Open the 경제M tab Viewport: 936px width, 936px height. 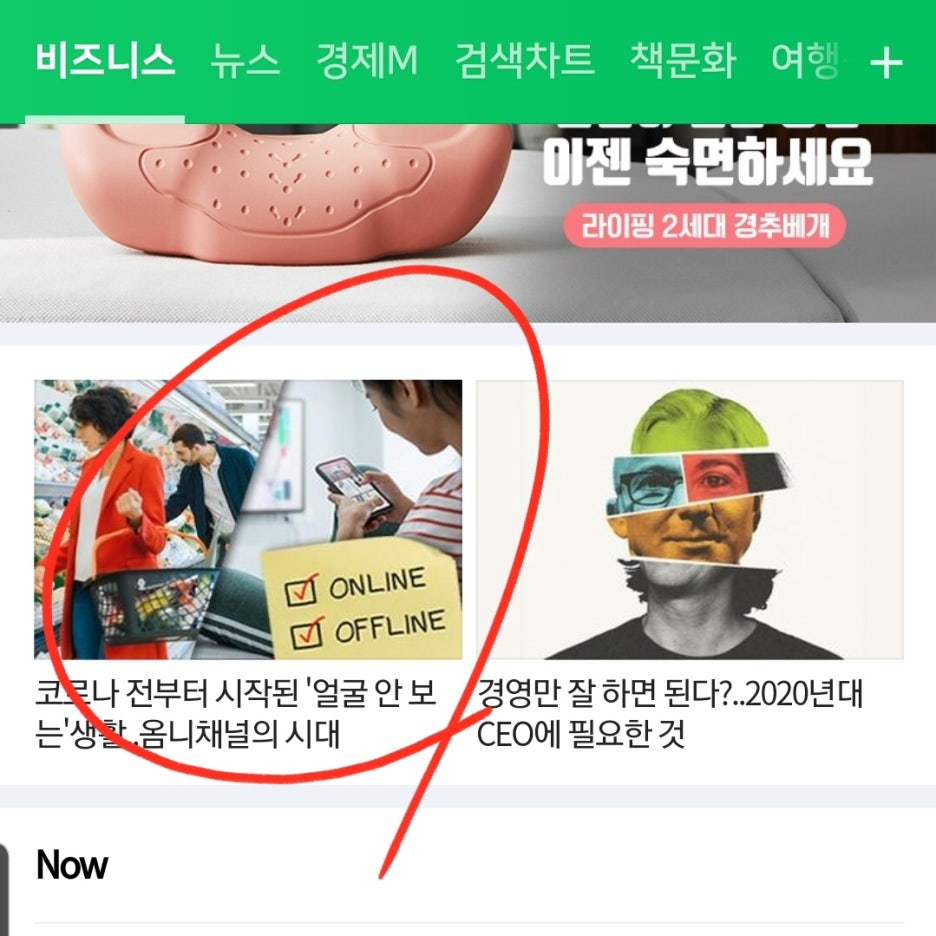tap(367, 60)
